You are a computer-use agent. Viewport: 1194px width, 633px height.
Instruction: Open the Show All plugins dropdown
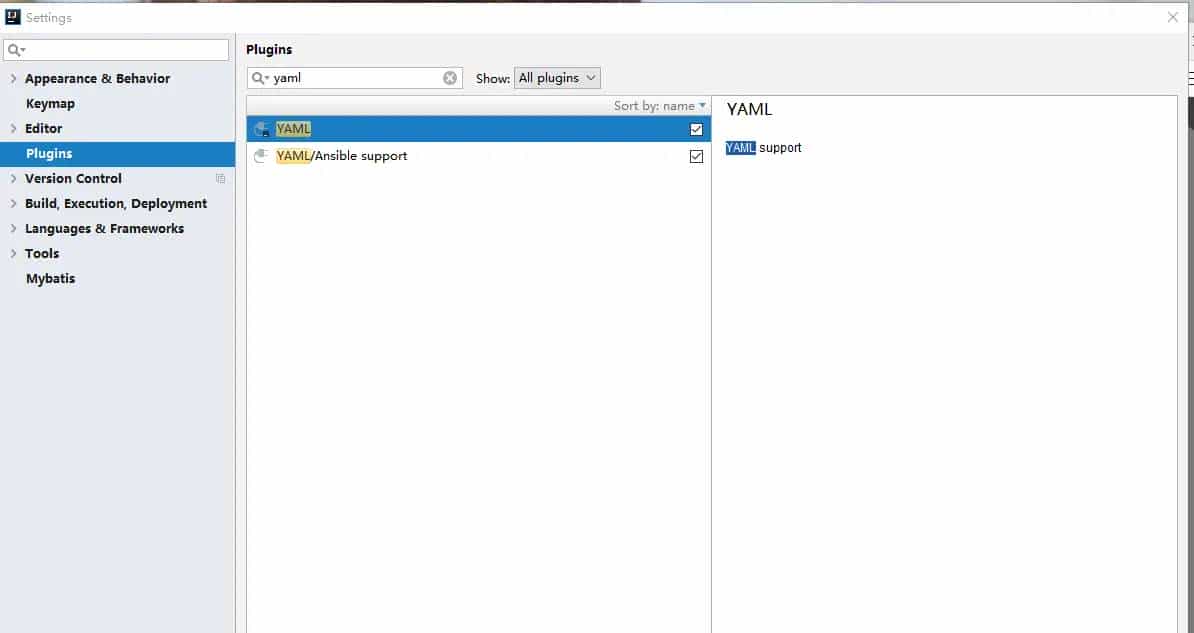click(x=557, y=78)
